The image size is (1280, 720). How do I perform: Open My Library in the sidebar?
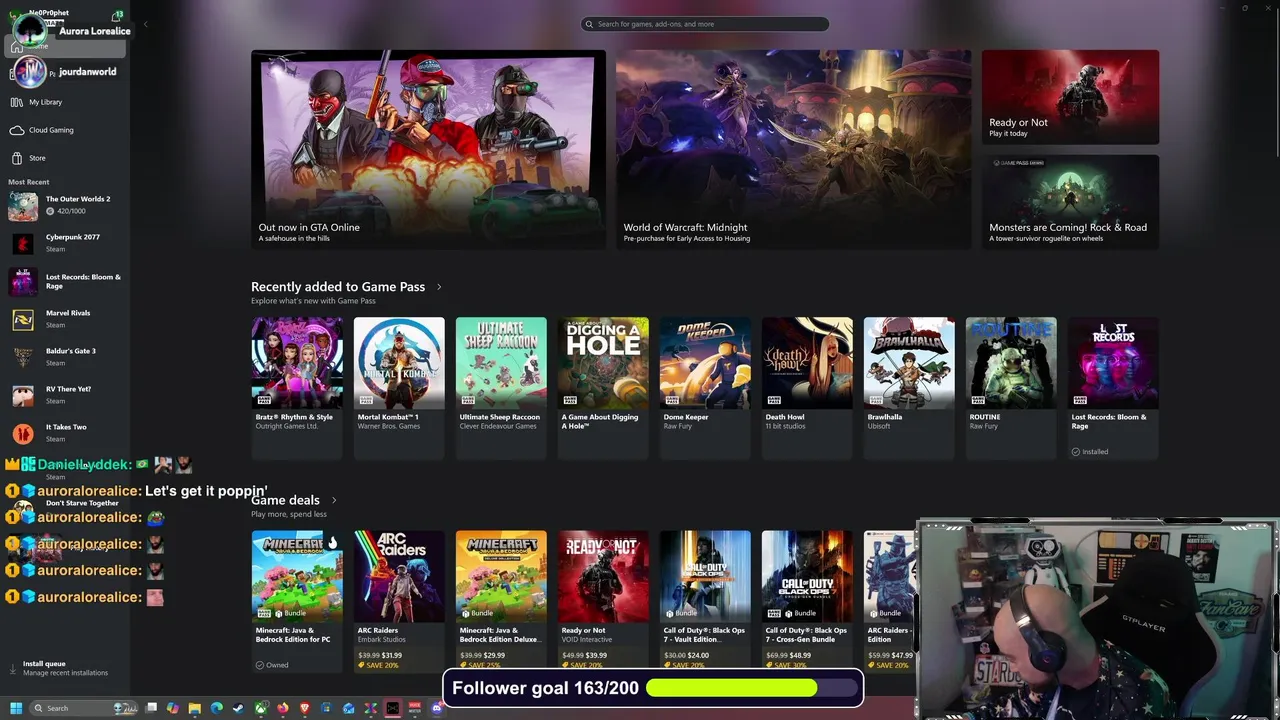65,102
